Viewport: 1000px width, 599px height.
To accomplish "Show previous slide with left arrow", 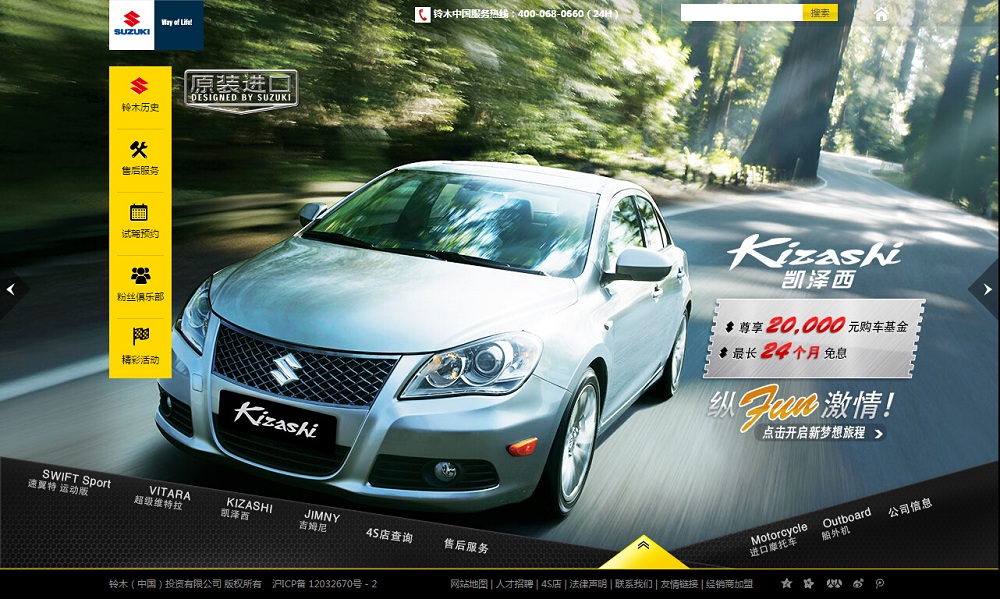I will coord(11,290).
